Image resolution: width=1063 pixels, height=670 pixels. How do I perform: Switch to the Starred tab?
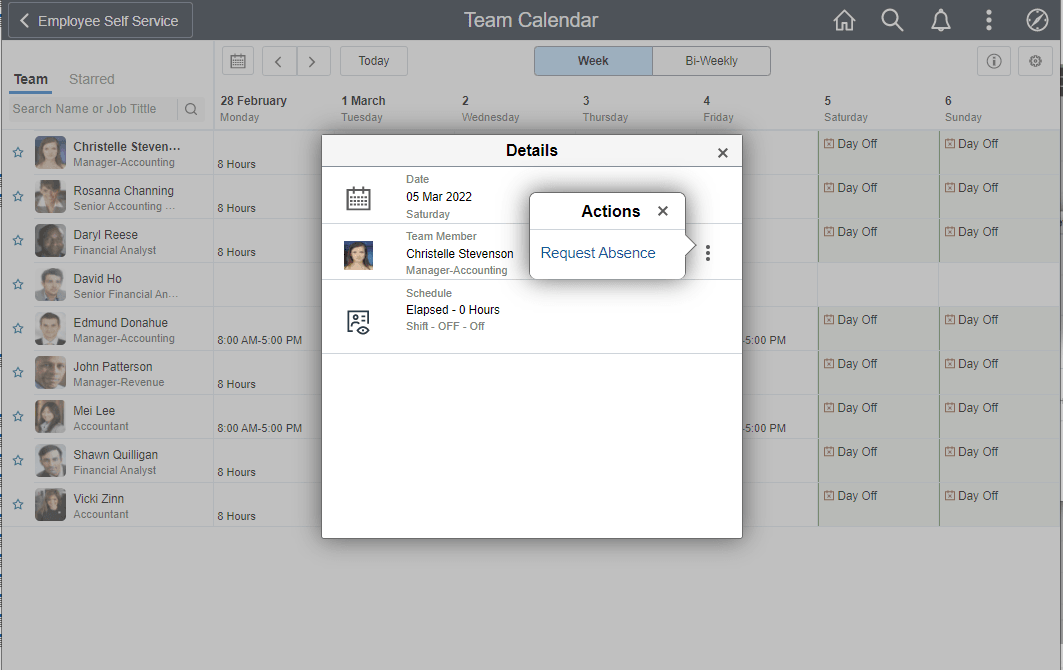[x=91, y=79]
